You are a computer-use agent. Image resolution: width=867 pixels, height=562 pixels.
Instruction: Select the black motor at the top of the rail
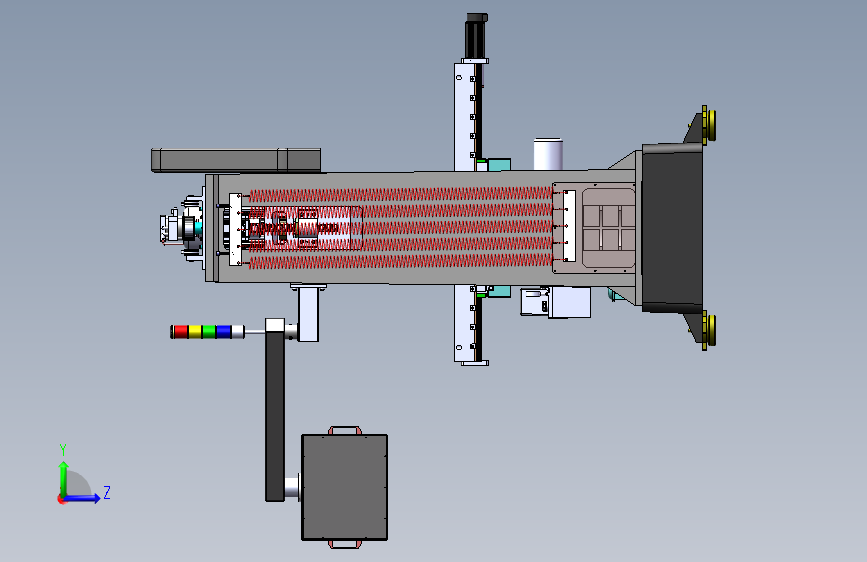(476, 37)
